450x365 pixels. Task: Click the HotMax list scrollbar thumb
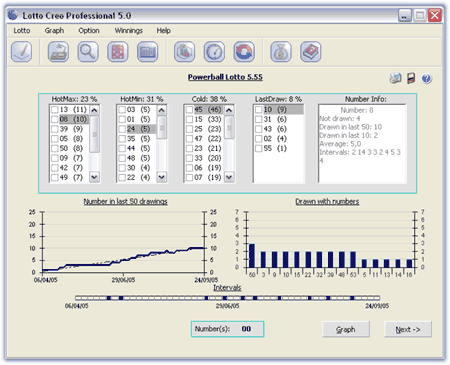point(94,134)
